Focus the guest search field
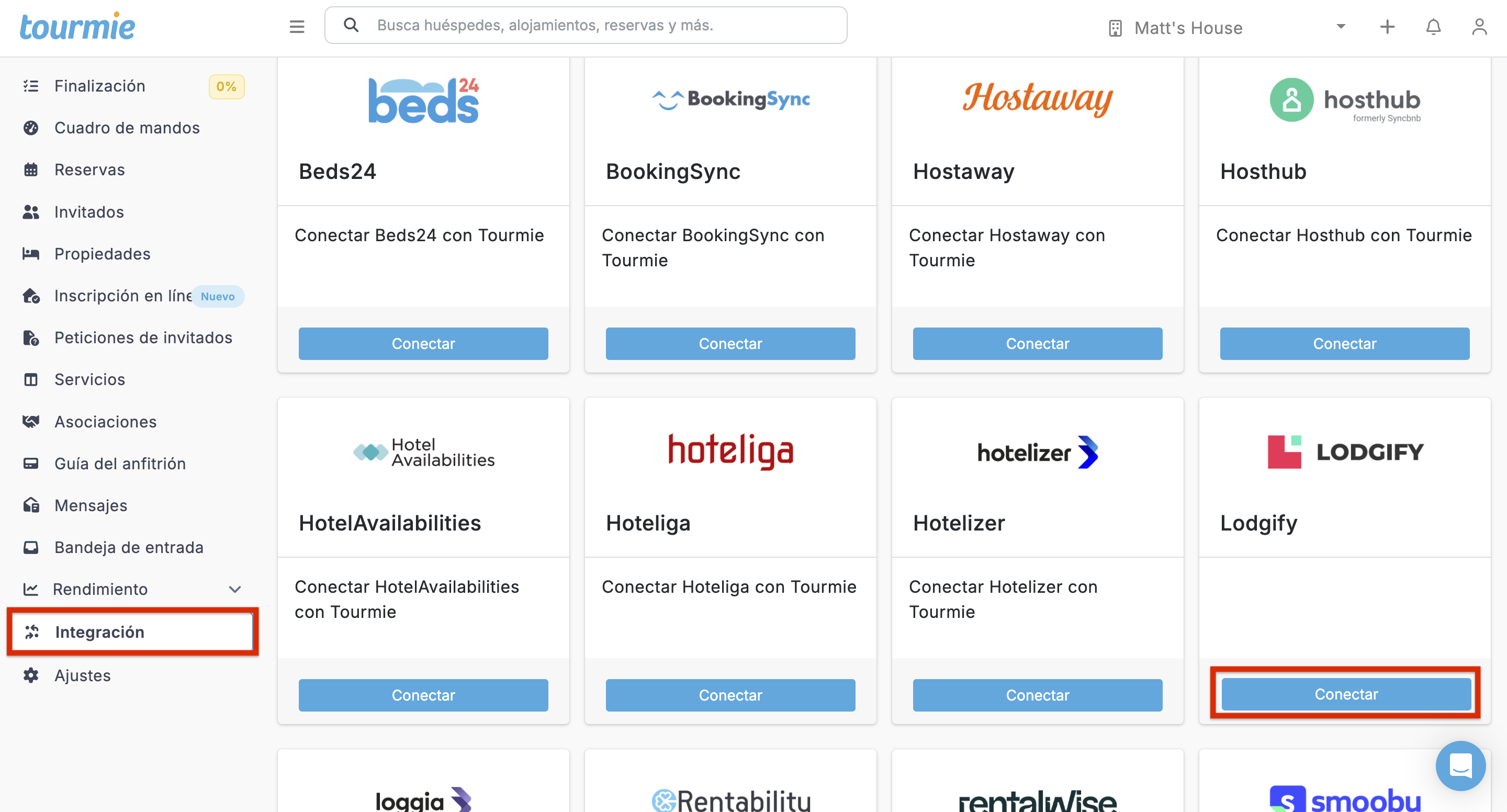Viewport: 1507px width, 812px height. click(585, 25)
